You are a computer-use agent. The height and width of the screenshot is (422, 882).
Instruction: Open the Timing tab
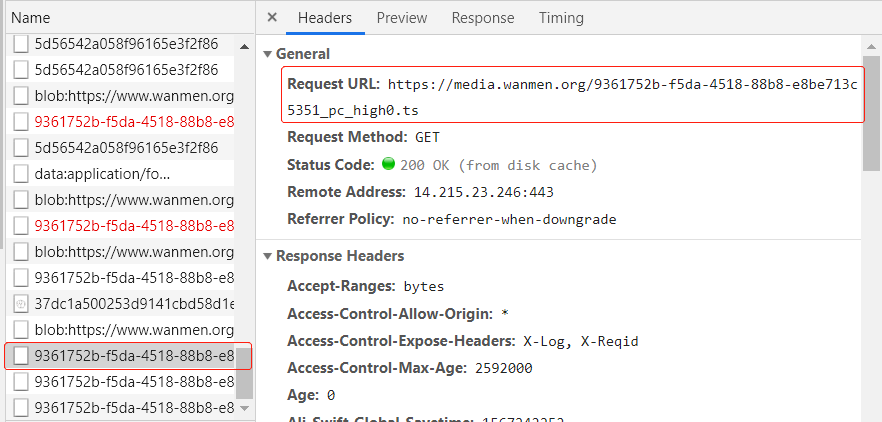pyautogui.click(x=561, y=18)
